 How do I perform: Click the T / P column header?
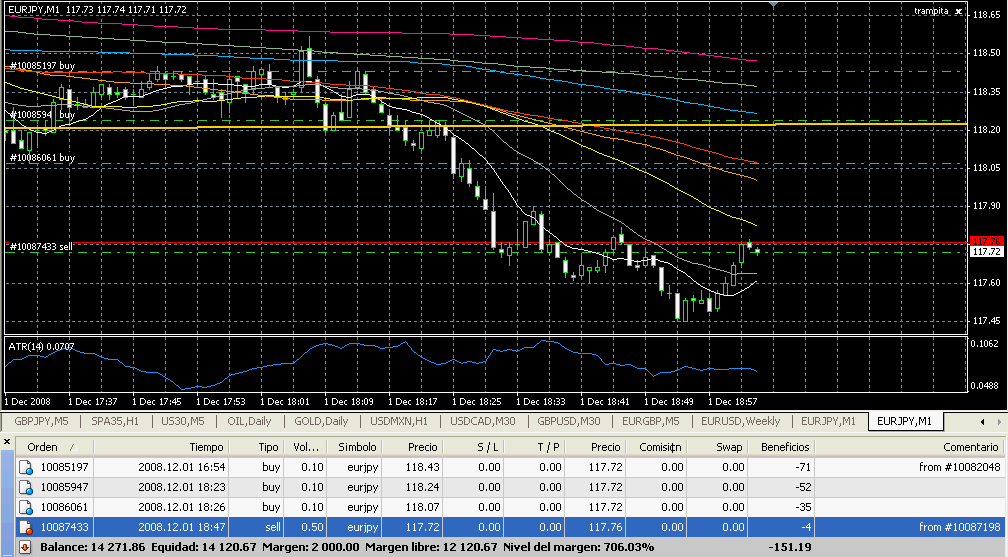[x=533, y=447]
